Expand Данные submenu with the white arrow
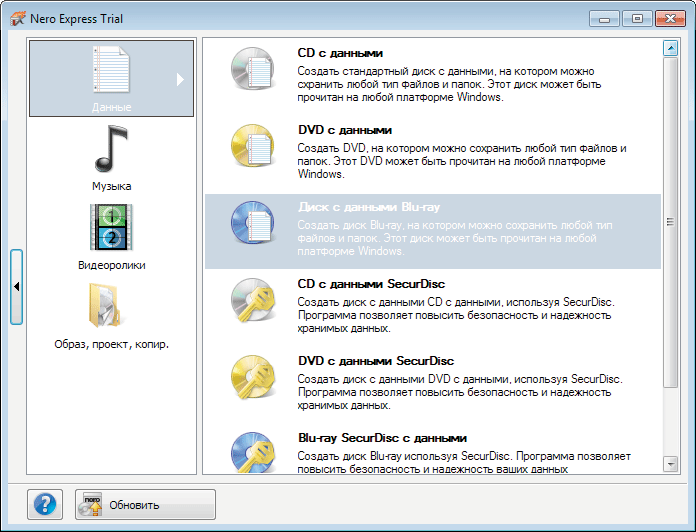Screen dimensions: 696x532 [180, 79]
